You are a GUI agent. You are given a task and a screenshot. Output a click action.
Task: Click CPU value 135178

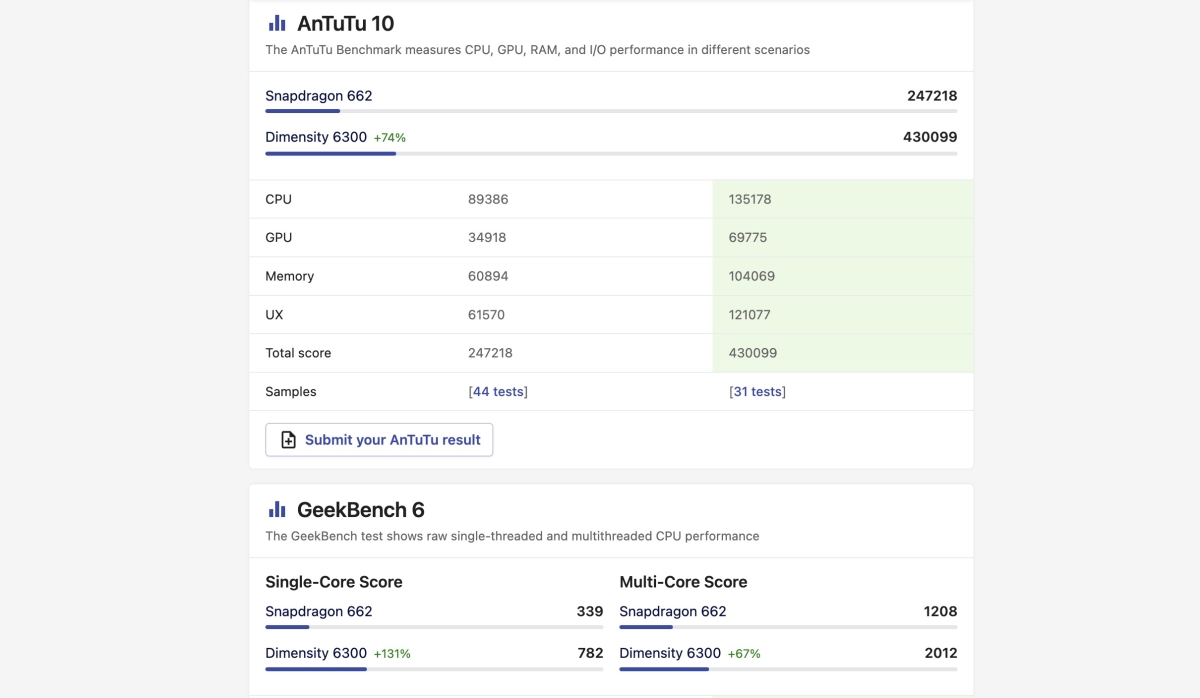coord(750,199)
